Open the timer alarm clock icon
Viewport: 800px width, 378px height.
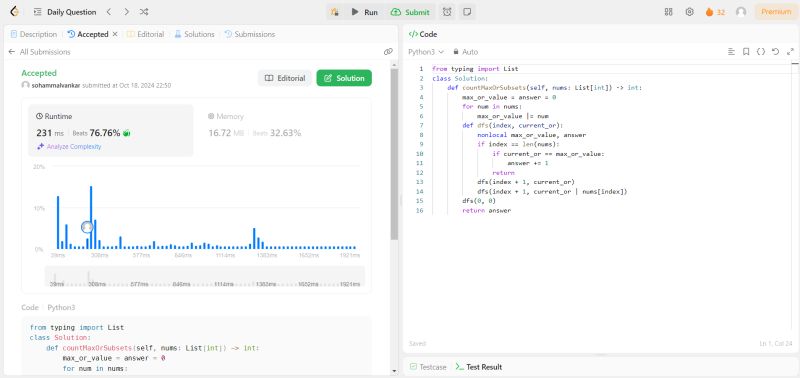447,12
